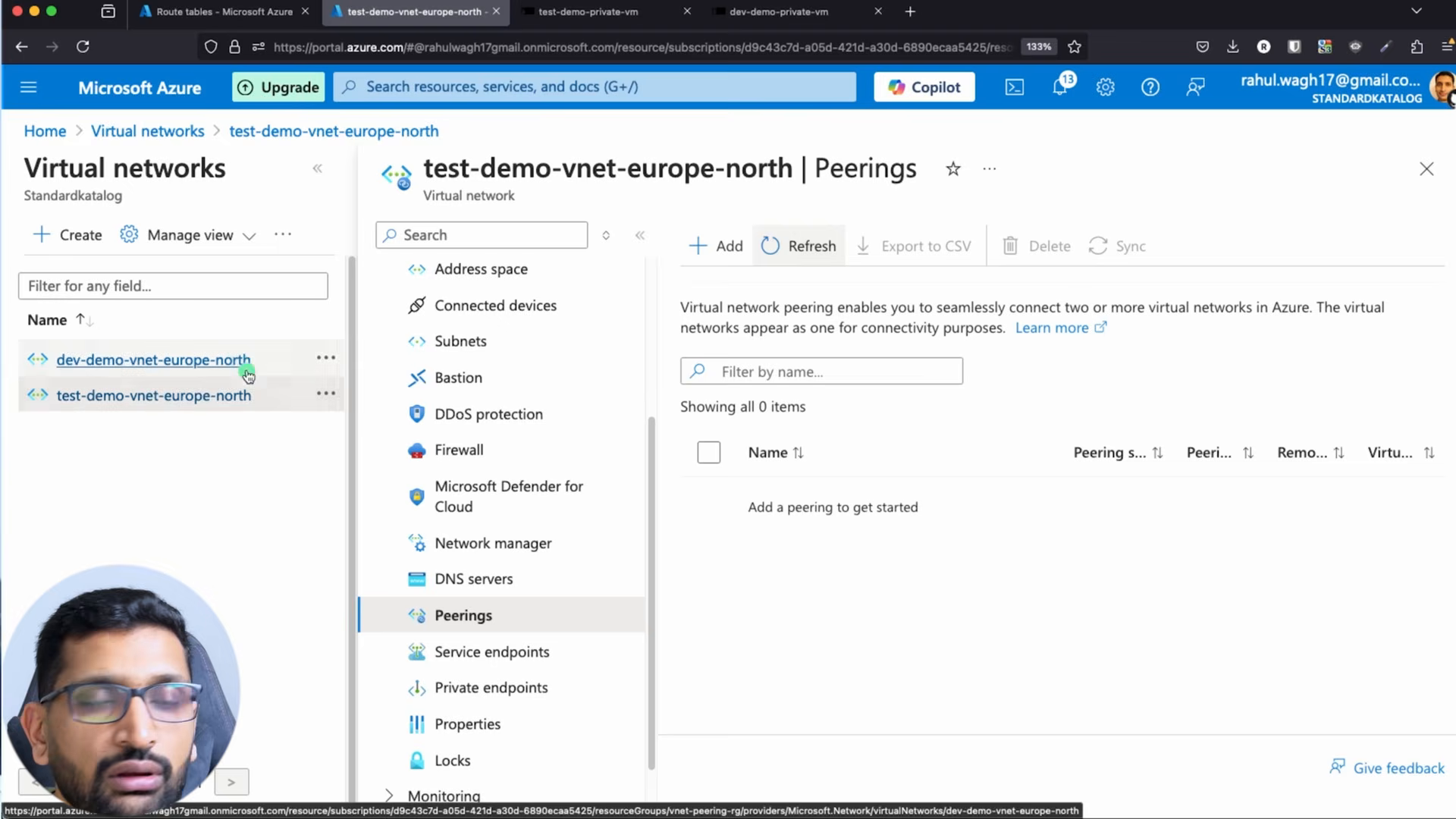Screen dimensions: 1456x819
Task: Click the Upgrade button
Action: [x=278, y=87]
